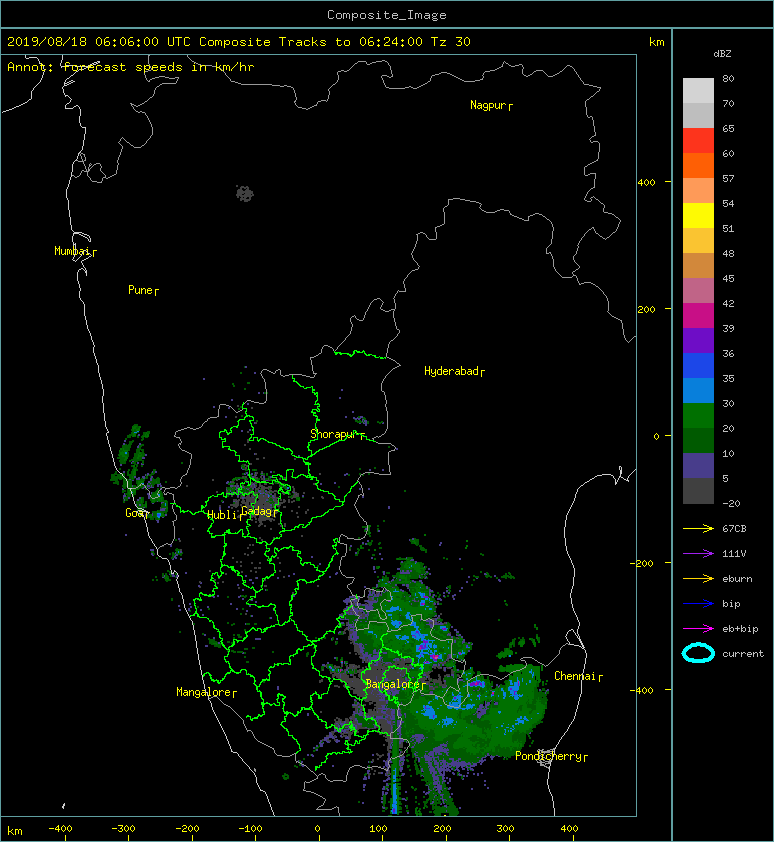Click the Mangalore city label

point(204,692)
